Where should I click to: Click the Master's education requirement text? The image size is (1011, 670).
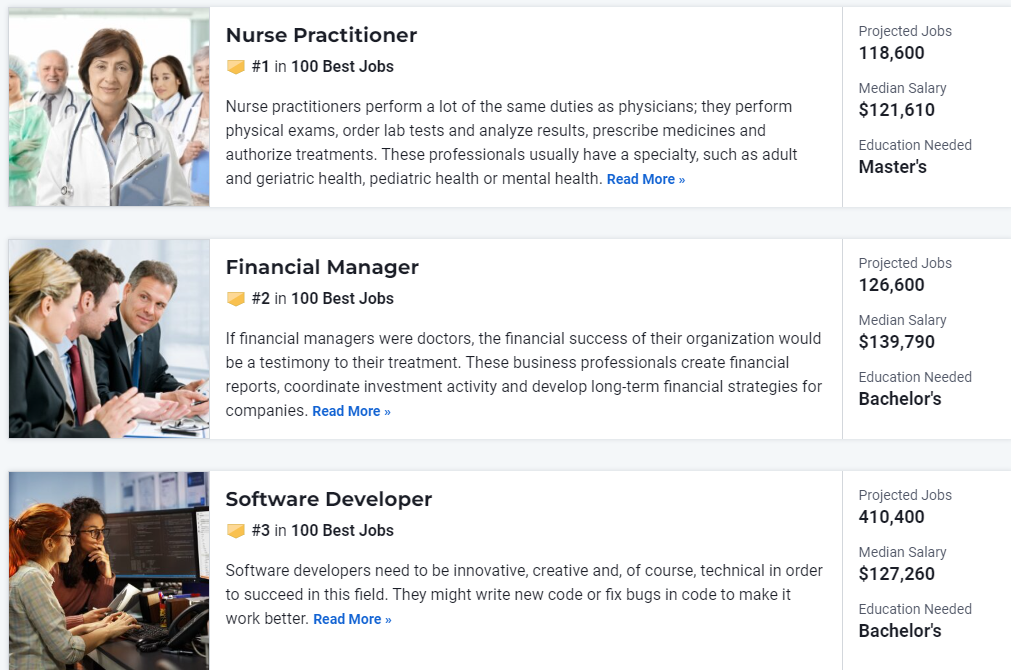pyautogui.click(x=892, y=167)
